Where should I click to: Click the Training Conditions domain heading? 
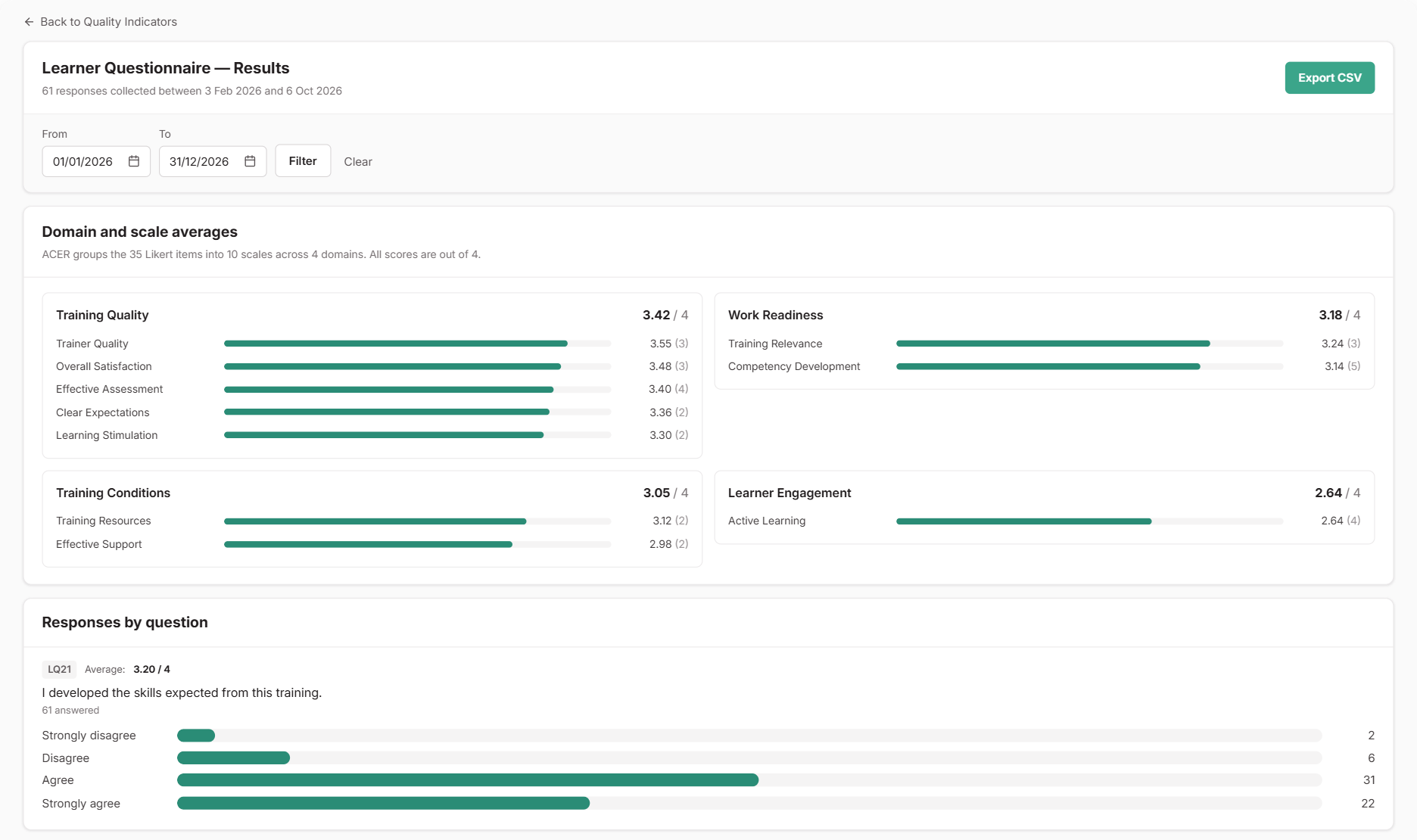tap(113, 493)
